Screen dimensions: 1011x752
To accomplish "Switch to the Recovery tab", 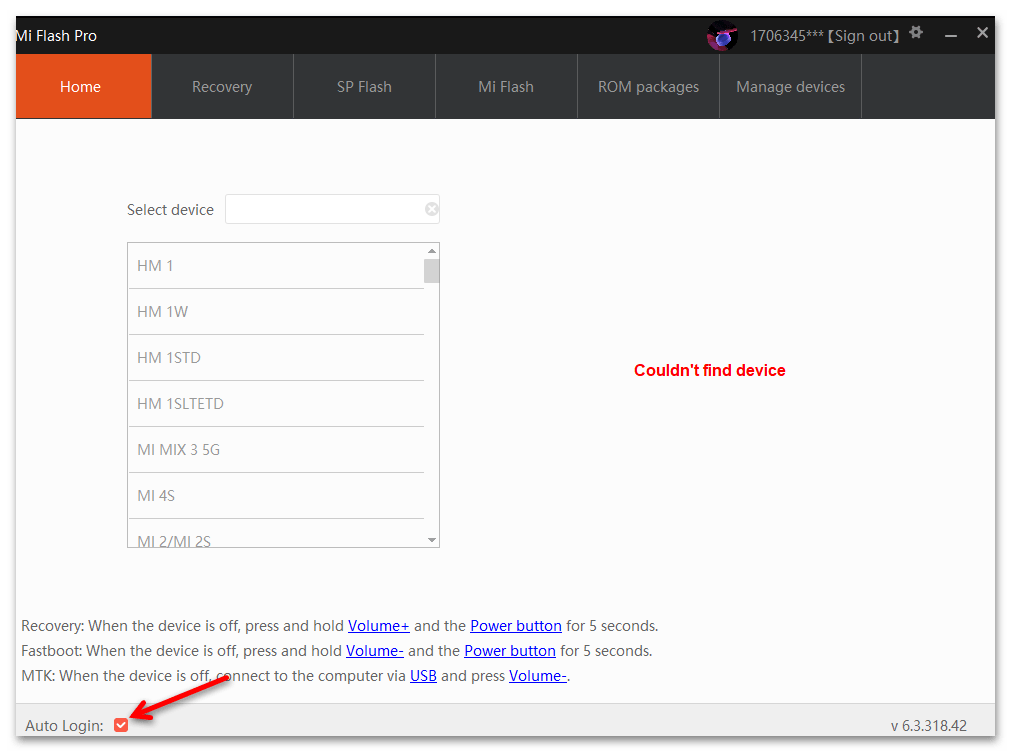I will (222, 86).
